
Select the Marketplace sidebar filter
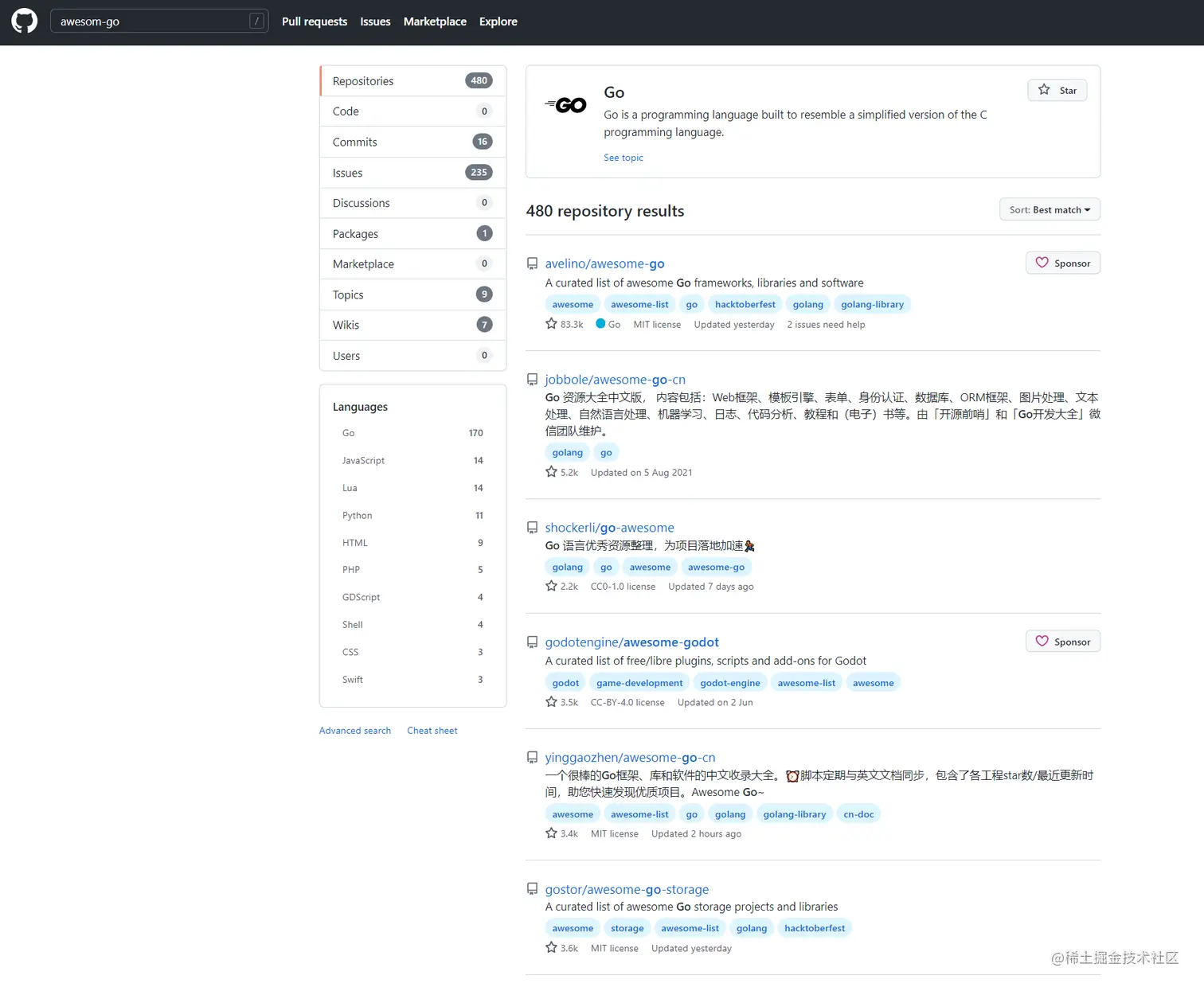click(412, 264)
